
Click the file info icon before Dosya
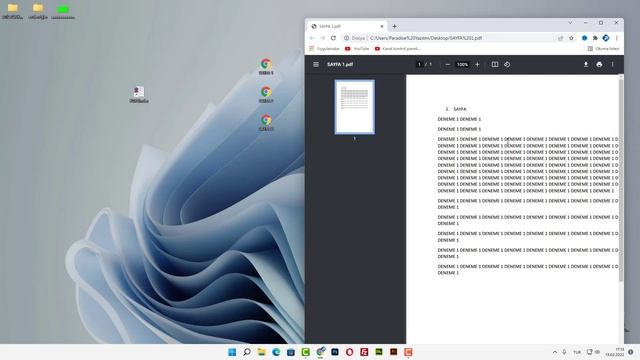346,38
